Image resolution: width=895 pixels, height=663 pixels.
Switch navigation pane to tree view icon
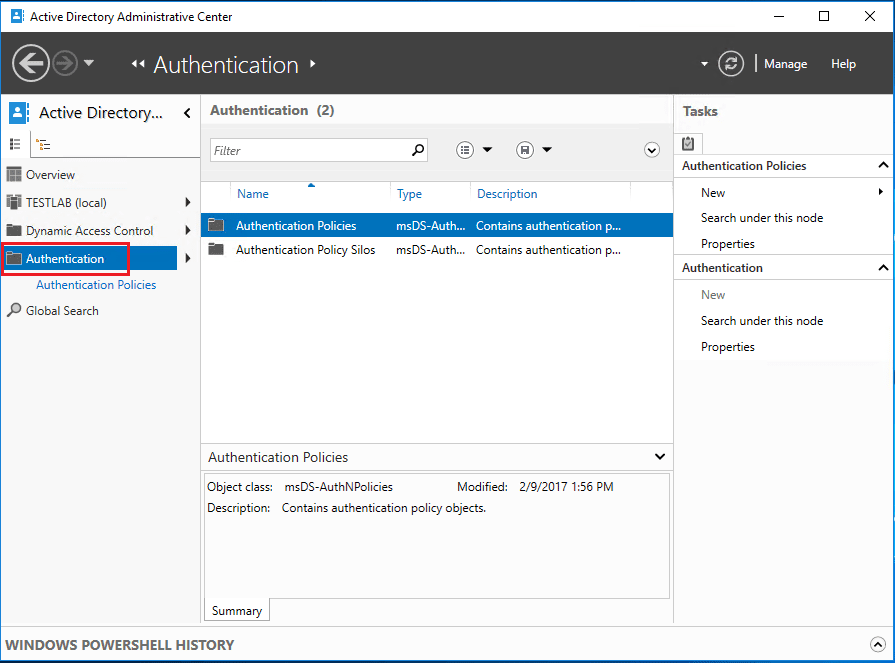43,144
